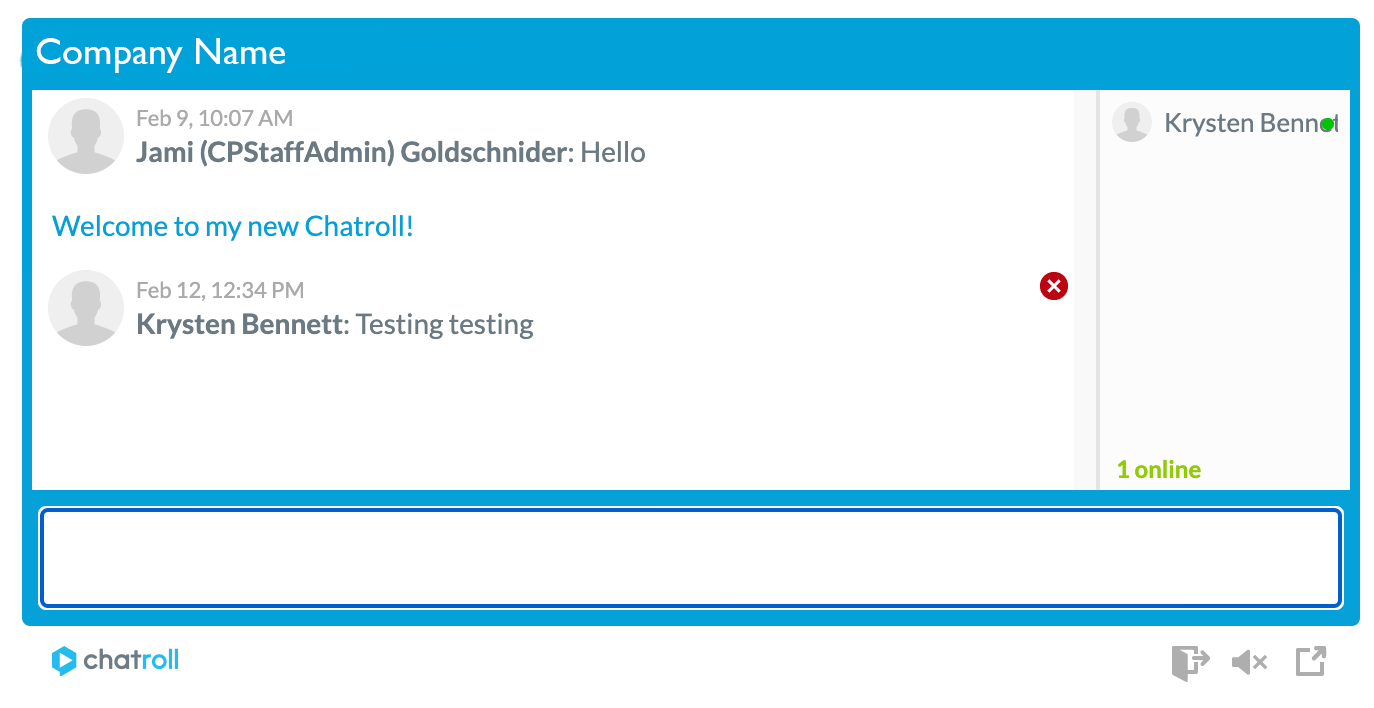This screenshot has height=708, width=1374.
Task: Click Jami Goldschnider's avatar image
Action: [x=86, y=136]
